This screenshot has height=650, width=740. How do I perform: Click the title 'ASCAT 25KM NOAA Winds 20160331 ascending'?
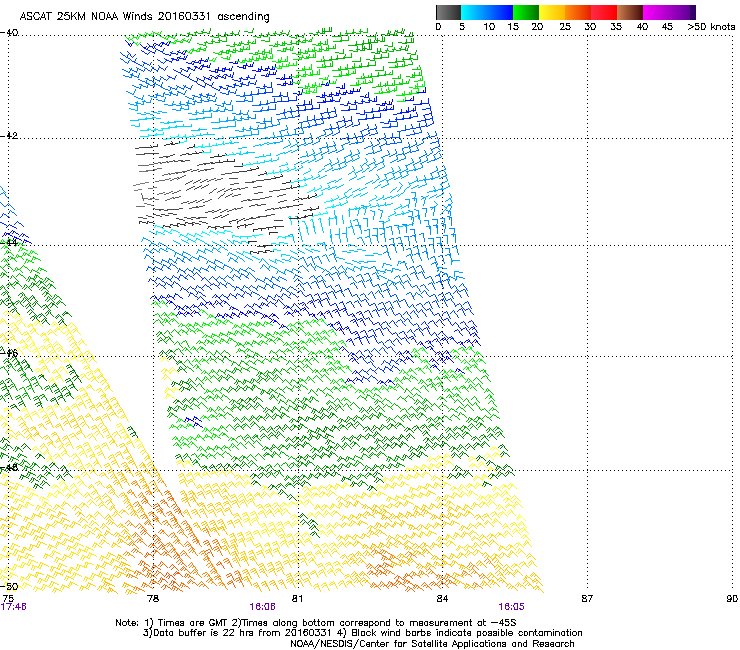[x=144, y=17]
